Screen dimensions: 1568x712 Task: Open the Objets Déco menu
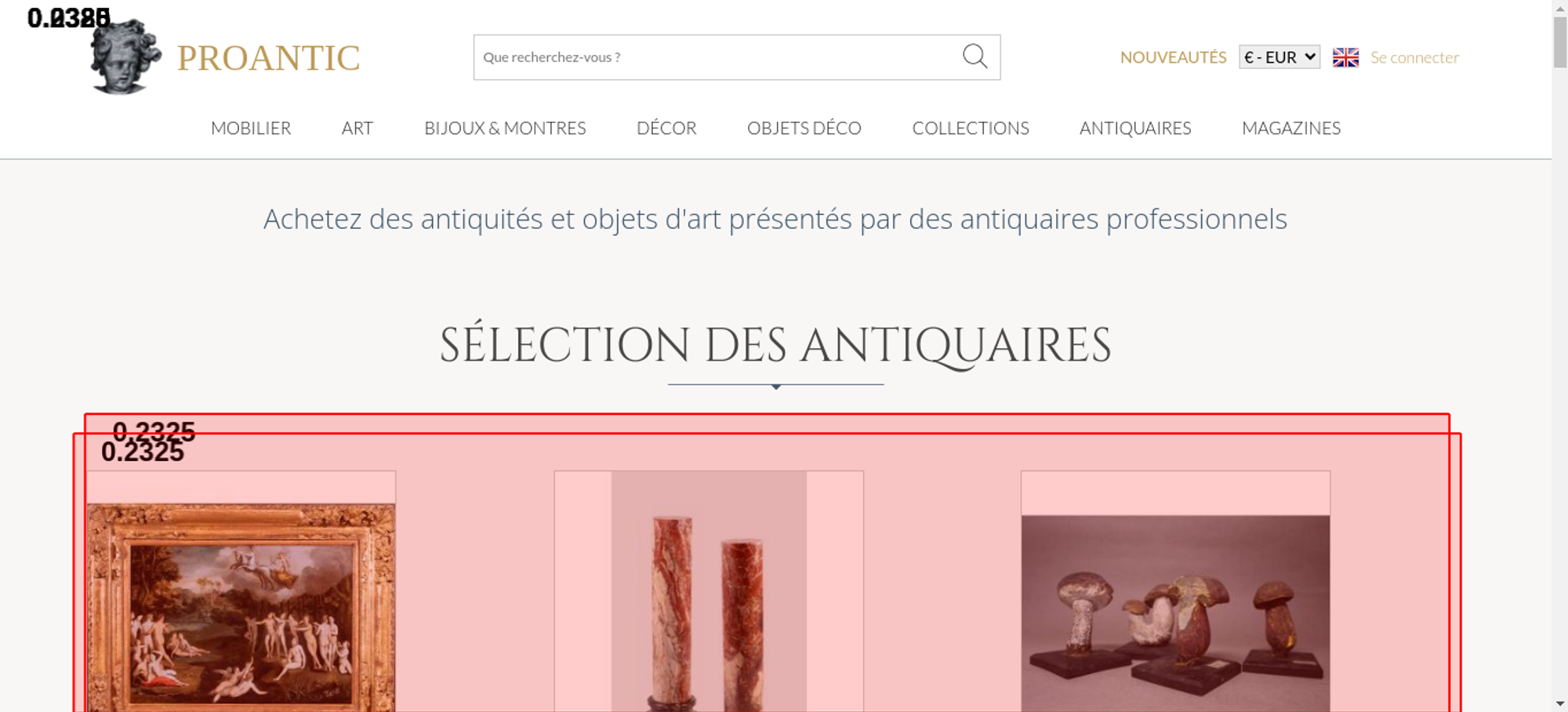[804, 129]
